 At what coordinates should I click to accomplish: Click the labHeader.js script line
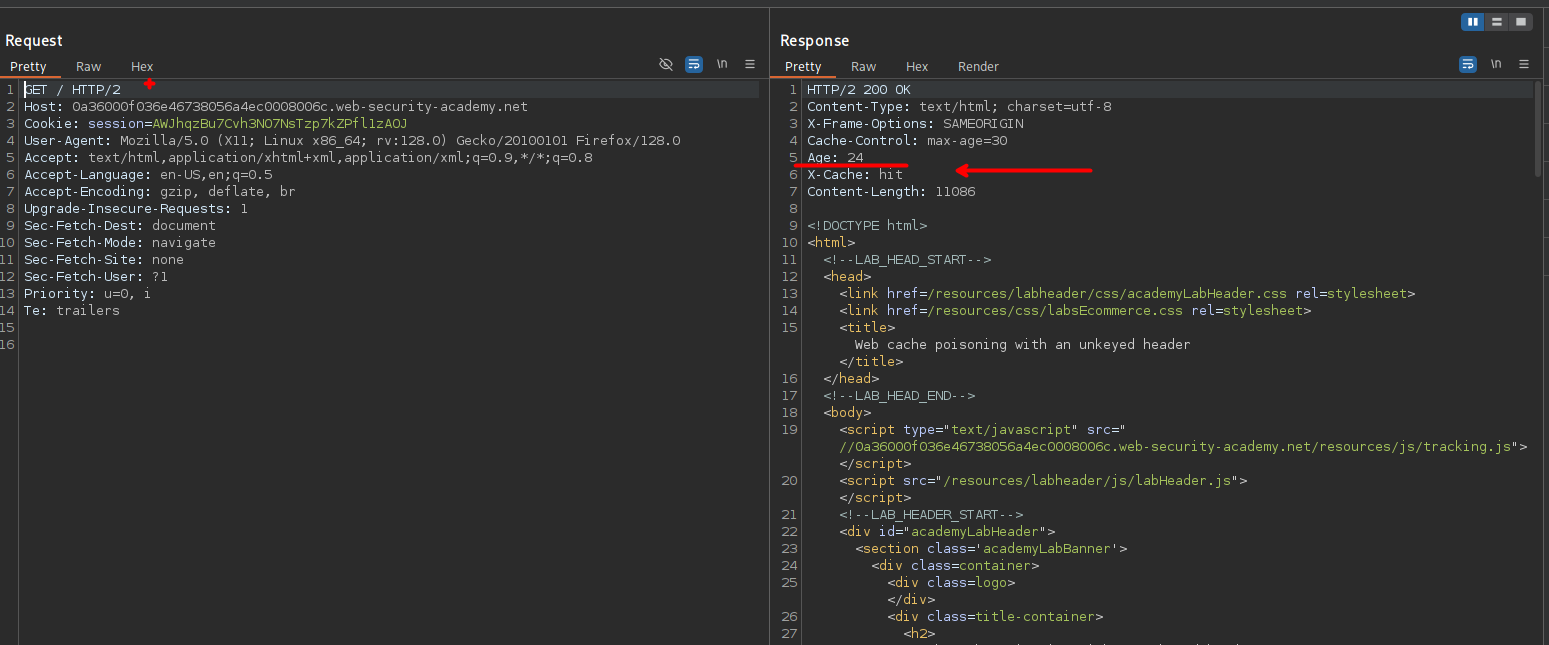[x=1043, y=481]
